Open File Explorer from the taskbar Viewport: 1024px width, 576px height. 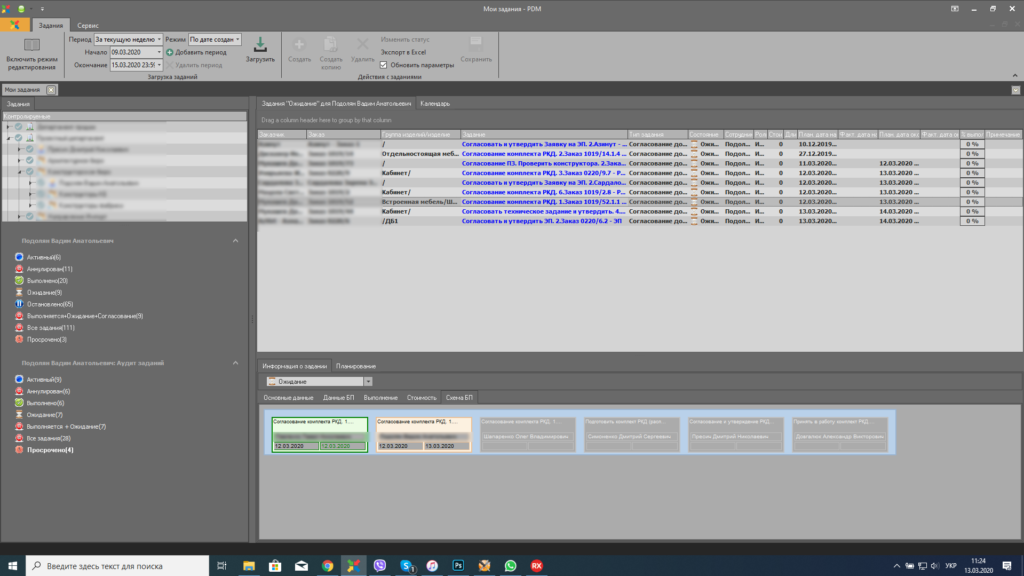249,566
